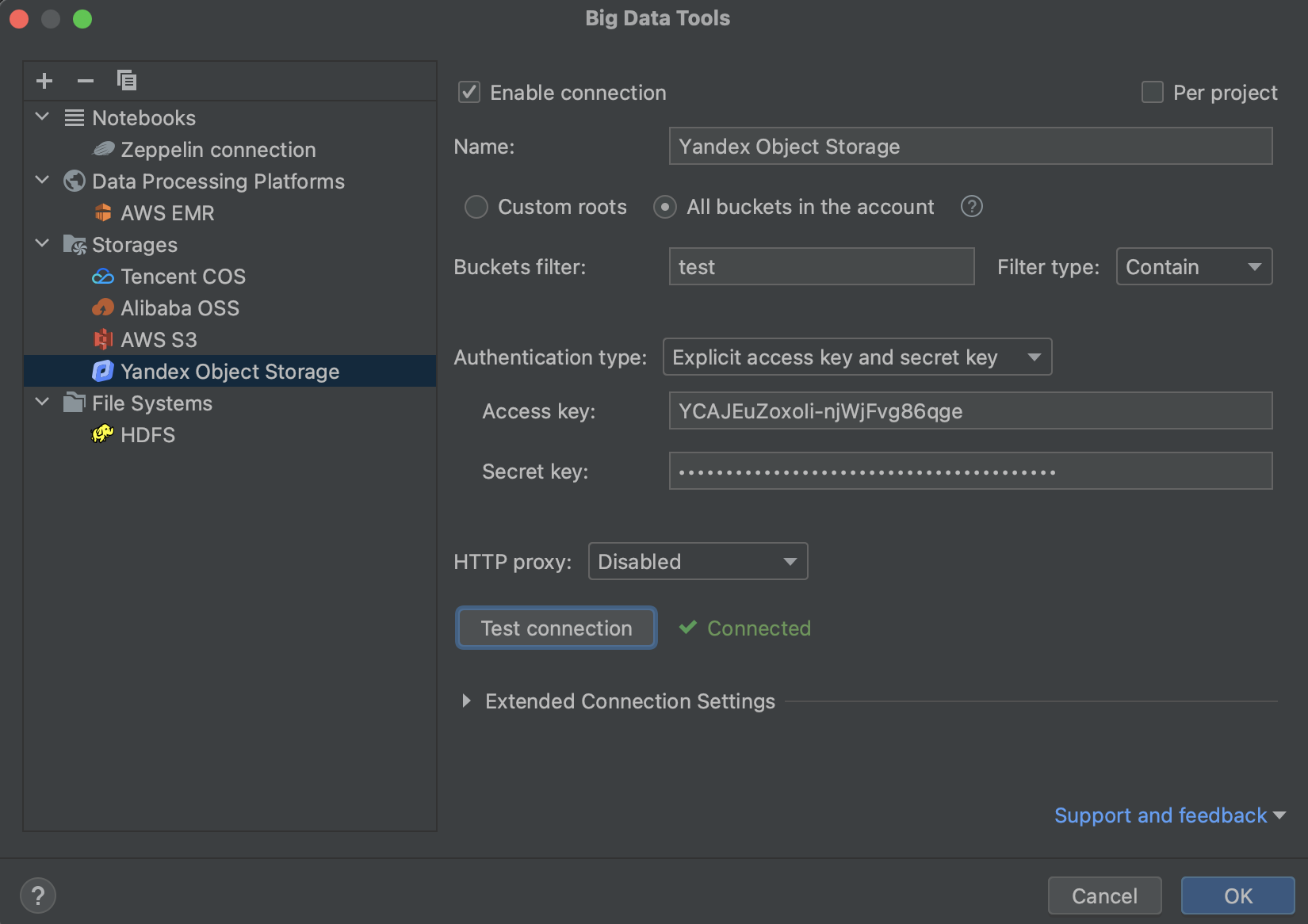The image size is (1308, 924).
Task: Disable the Enable connection checkbox
Action: pos(469,92)
